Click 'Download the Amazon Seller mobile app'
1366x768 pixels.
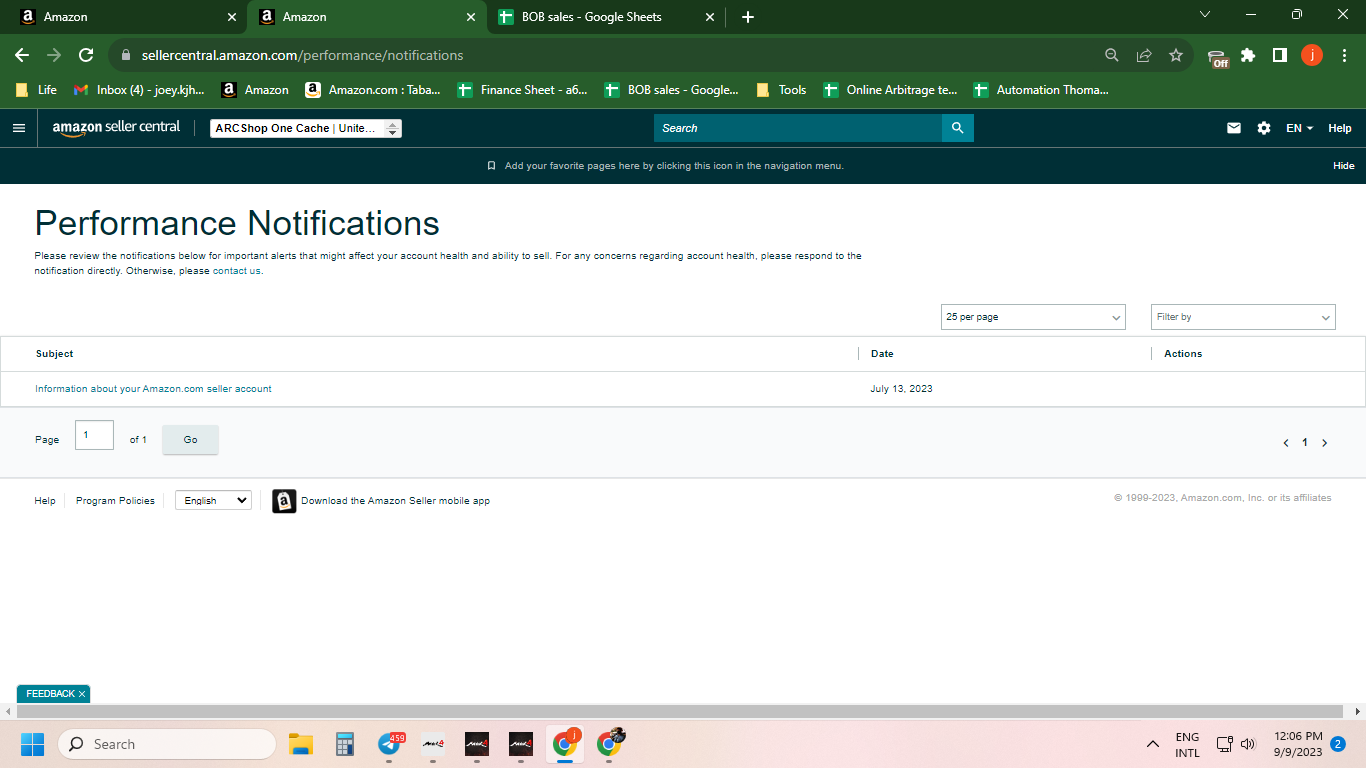pos(395,501)
